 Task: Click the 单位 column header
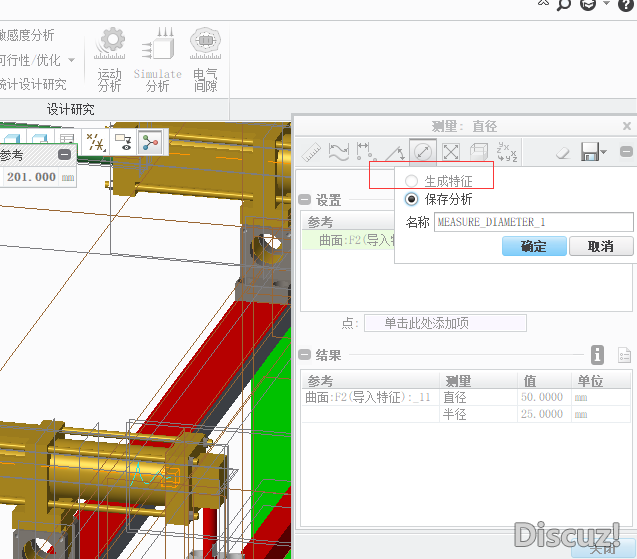[601, 380]
